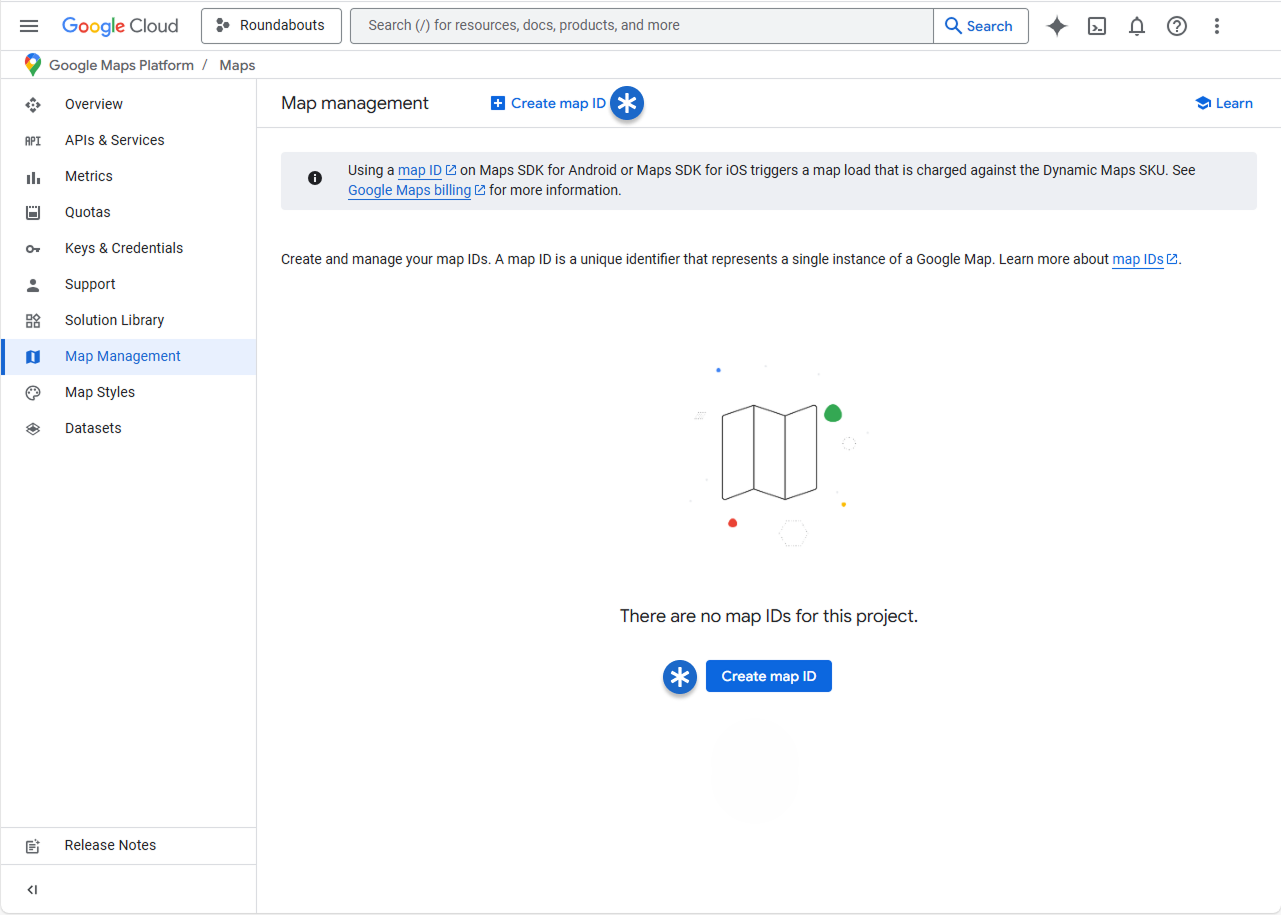
Task: Click the Metrics bar chart icon
Action: point(33,177)
